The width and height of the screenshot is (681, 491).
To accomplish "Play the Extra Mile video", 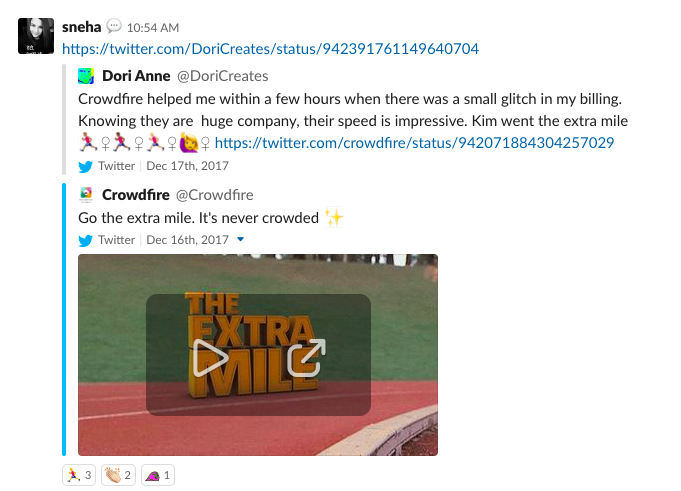I will [210, 356].
